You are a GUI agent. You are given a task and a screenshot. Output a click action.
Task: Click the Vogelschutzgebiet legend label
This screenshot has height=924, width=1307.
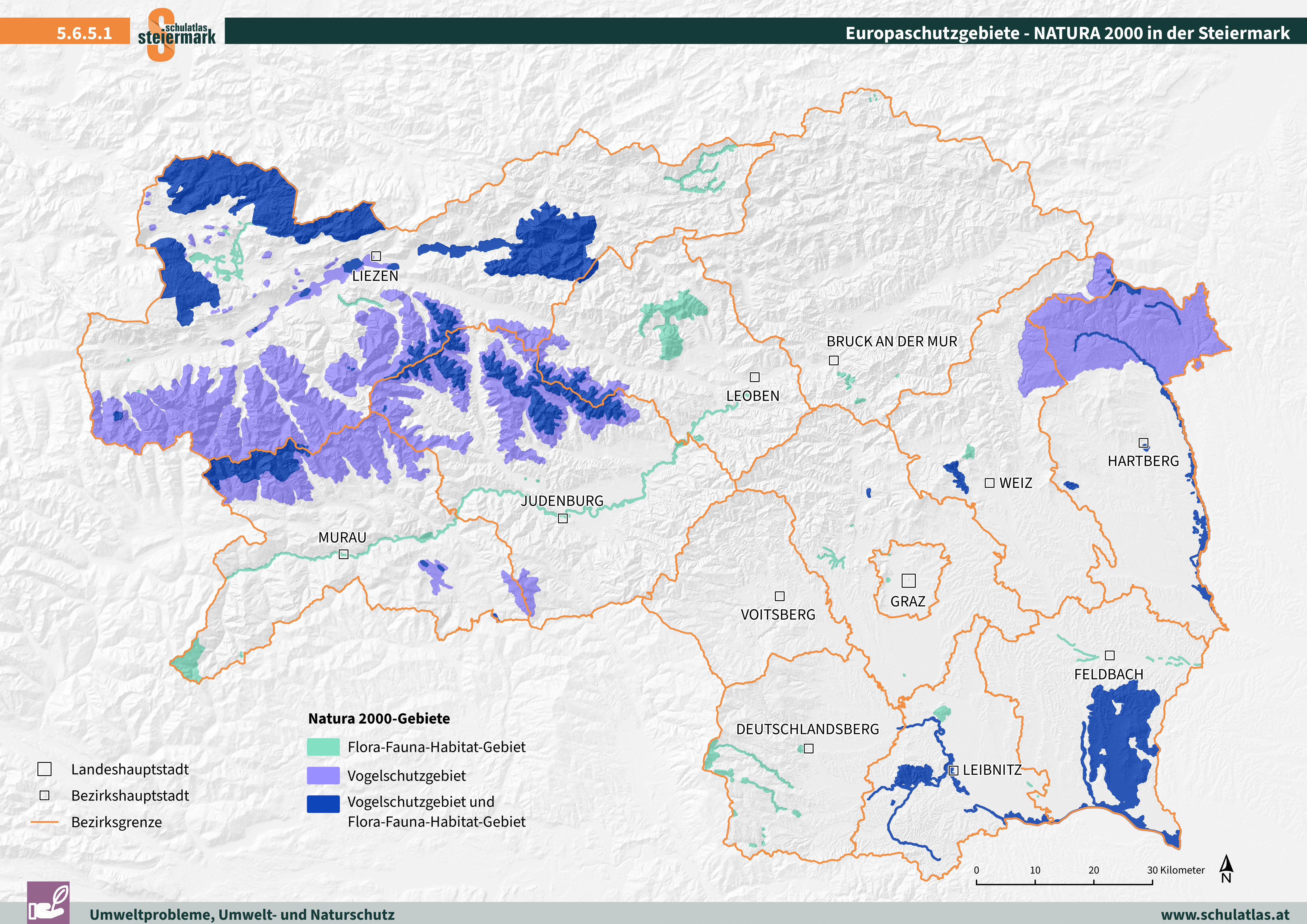pyautogui.click(x=406, y=776)
